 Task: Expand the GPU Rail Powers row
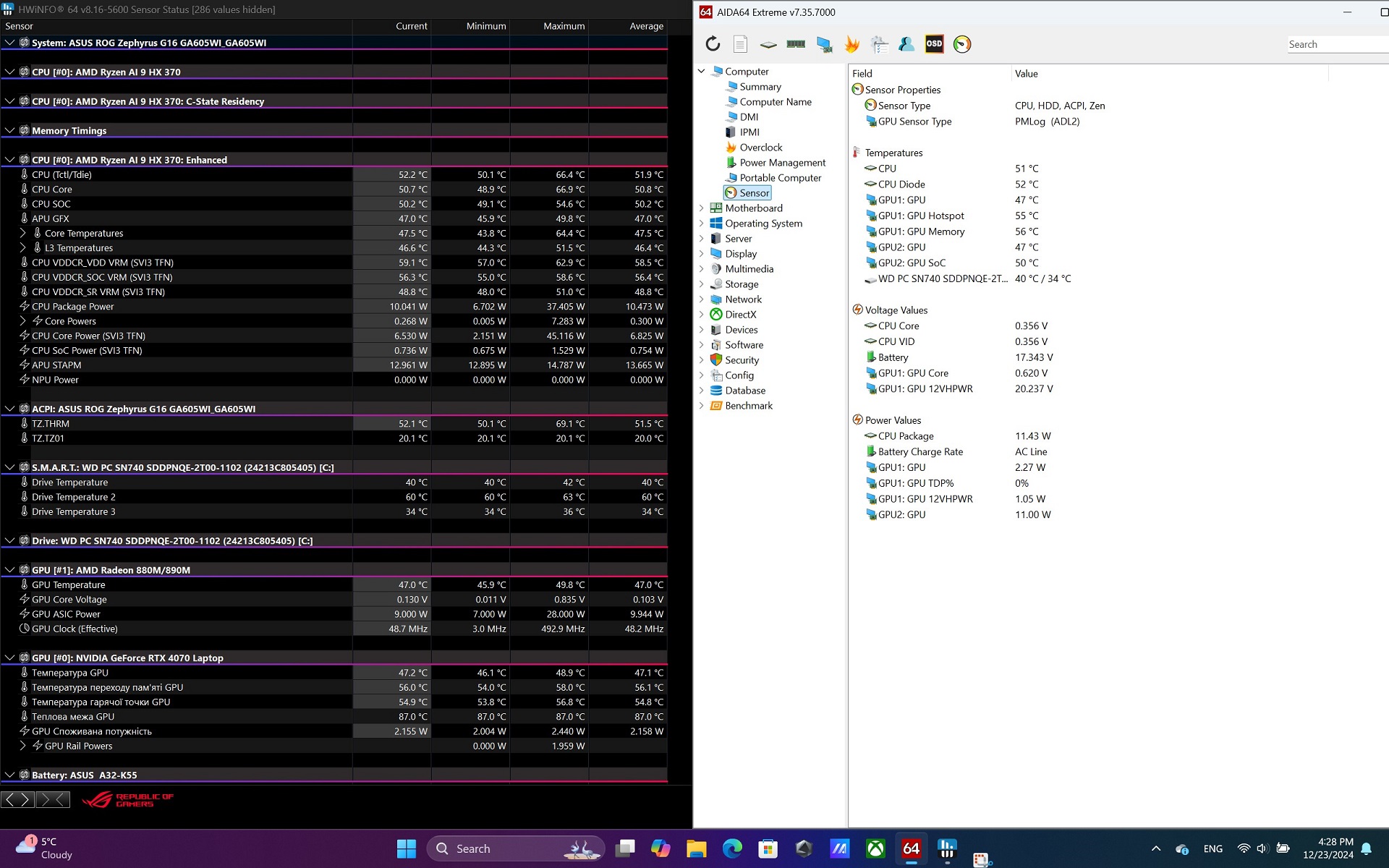click(x=22, y=746)
